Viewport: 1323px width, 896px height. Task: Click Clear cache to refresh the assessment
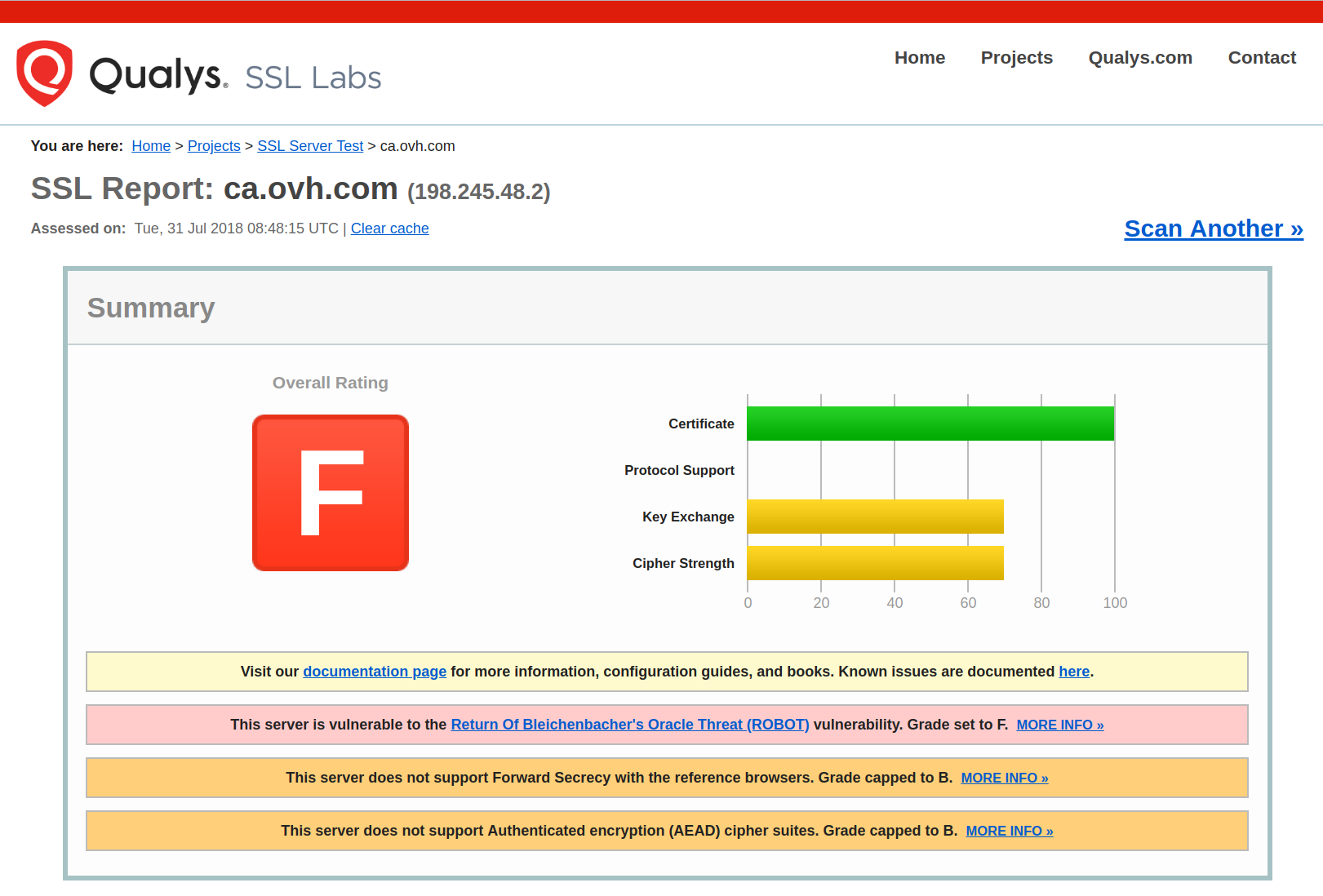(x=389, y=228)
